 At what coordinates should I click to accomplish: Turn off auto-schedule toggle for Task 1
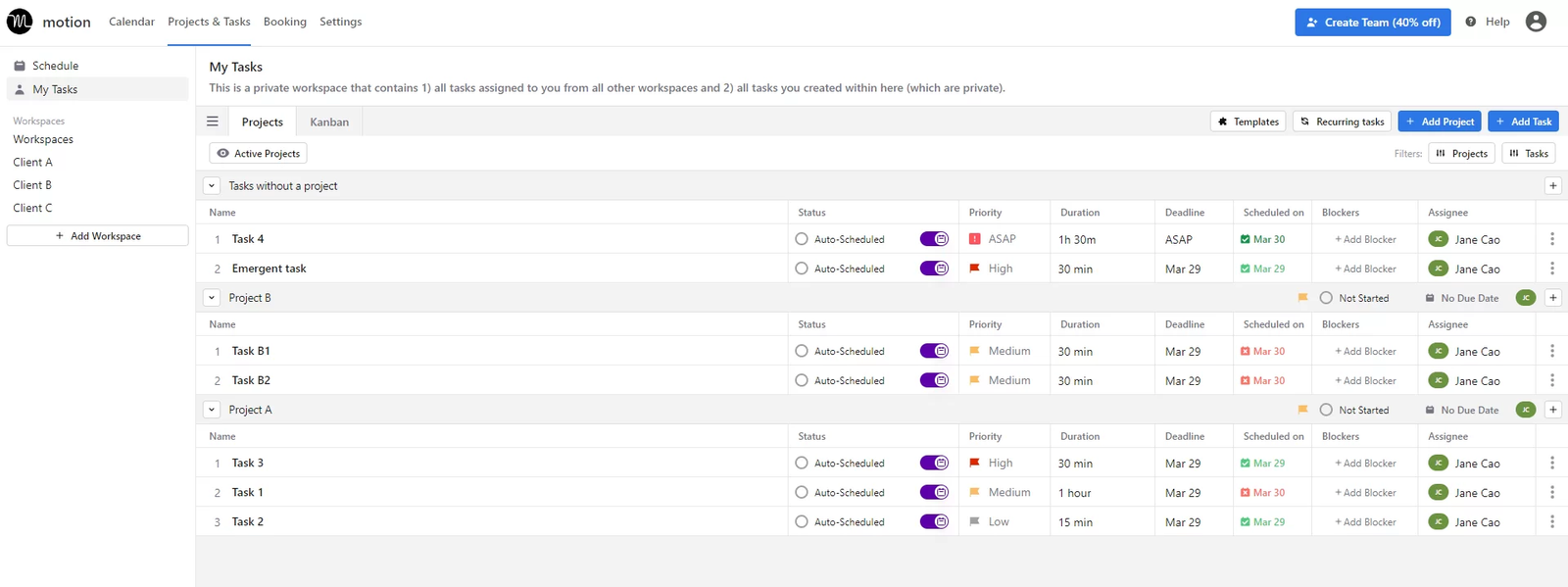coord(934,493)
